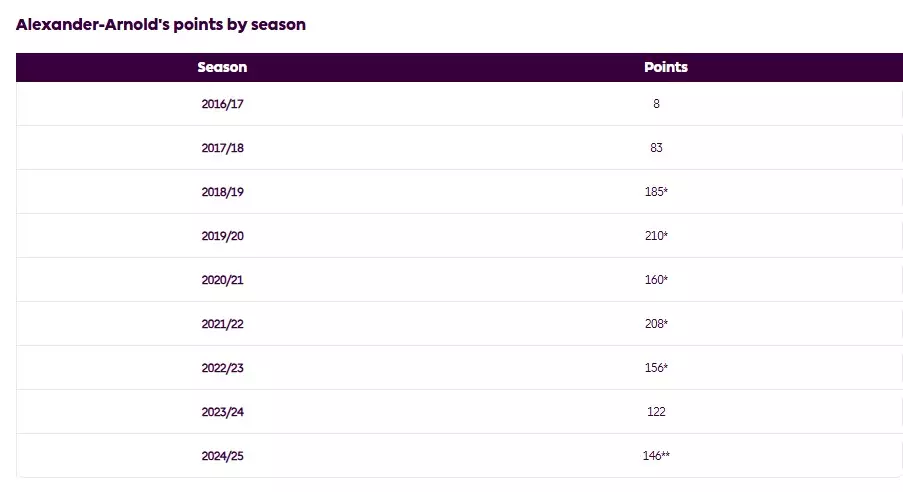Viewport: 903px width, 492px height.
Task: Click the Alexander-Arnold's points by season heading
Action: 161,25
